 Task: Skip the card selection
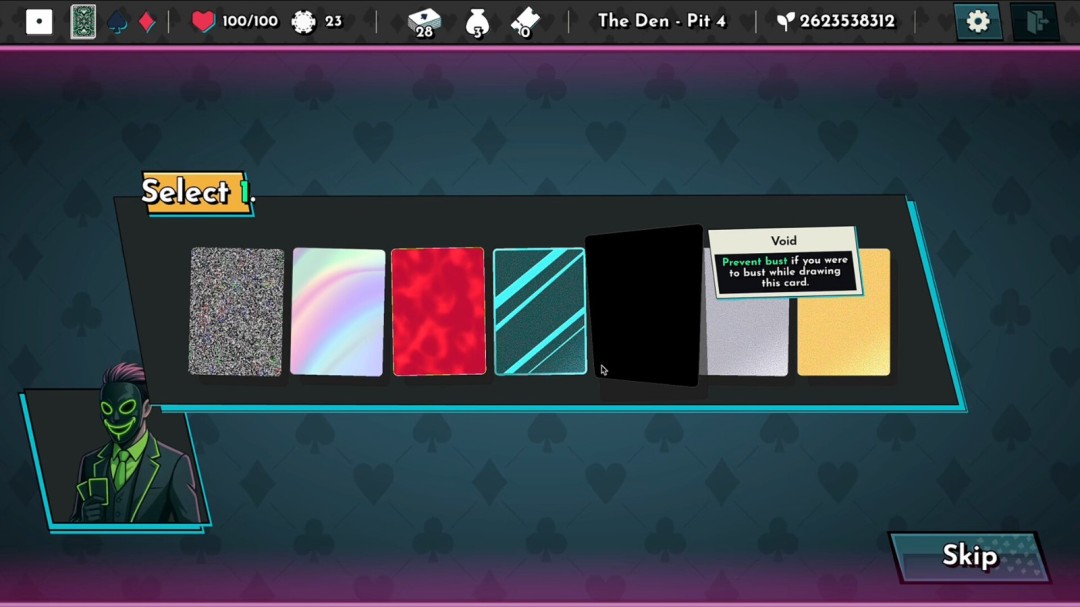coord(968,556)
